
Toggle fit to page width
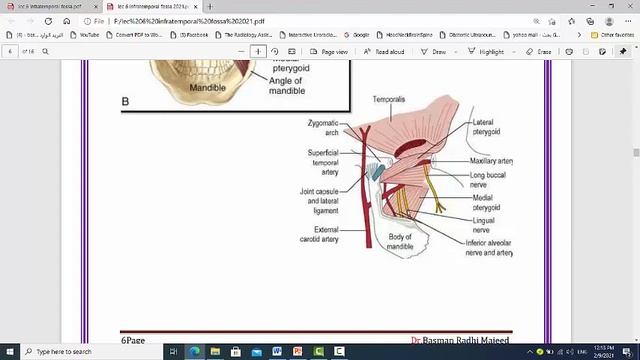[x=292, y=51]
